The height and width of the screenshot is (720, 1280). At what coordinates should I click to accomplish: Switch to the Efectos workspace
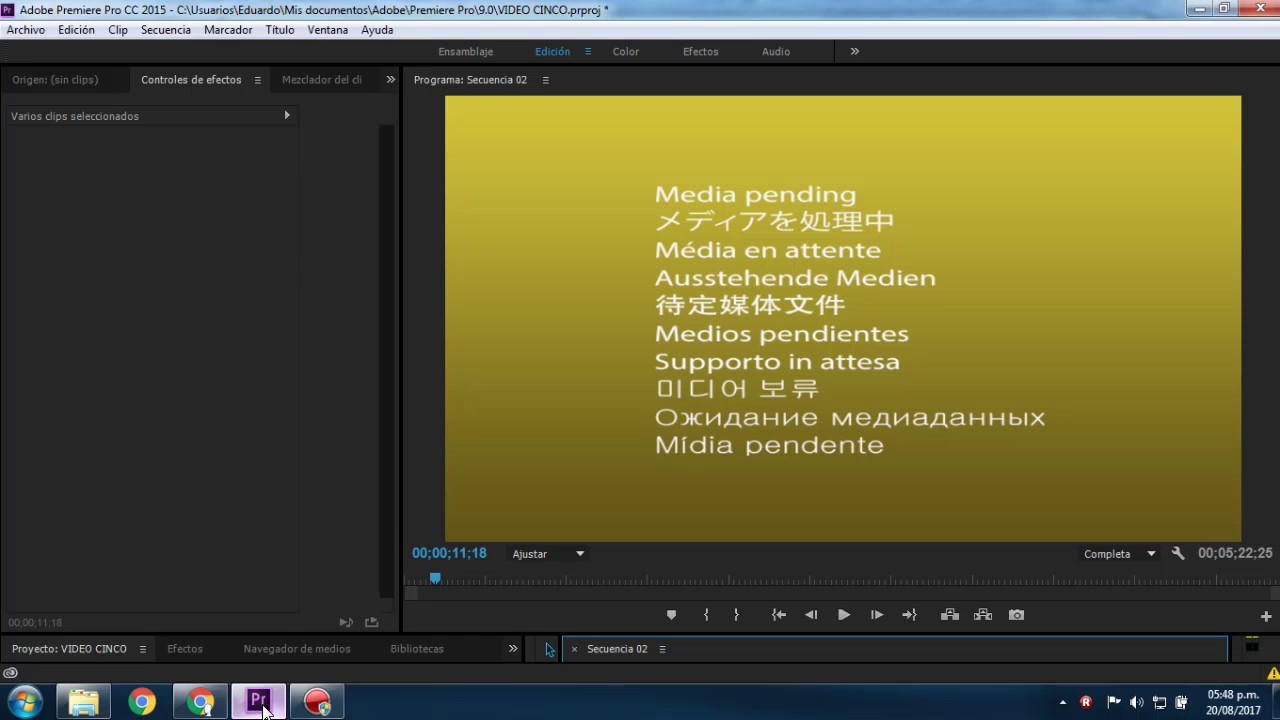point(700,51)
